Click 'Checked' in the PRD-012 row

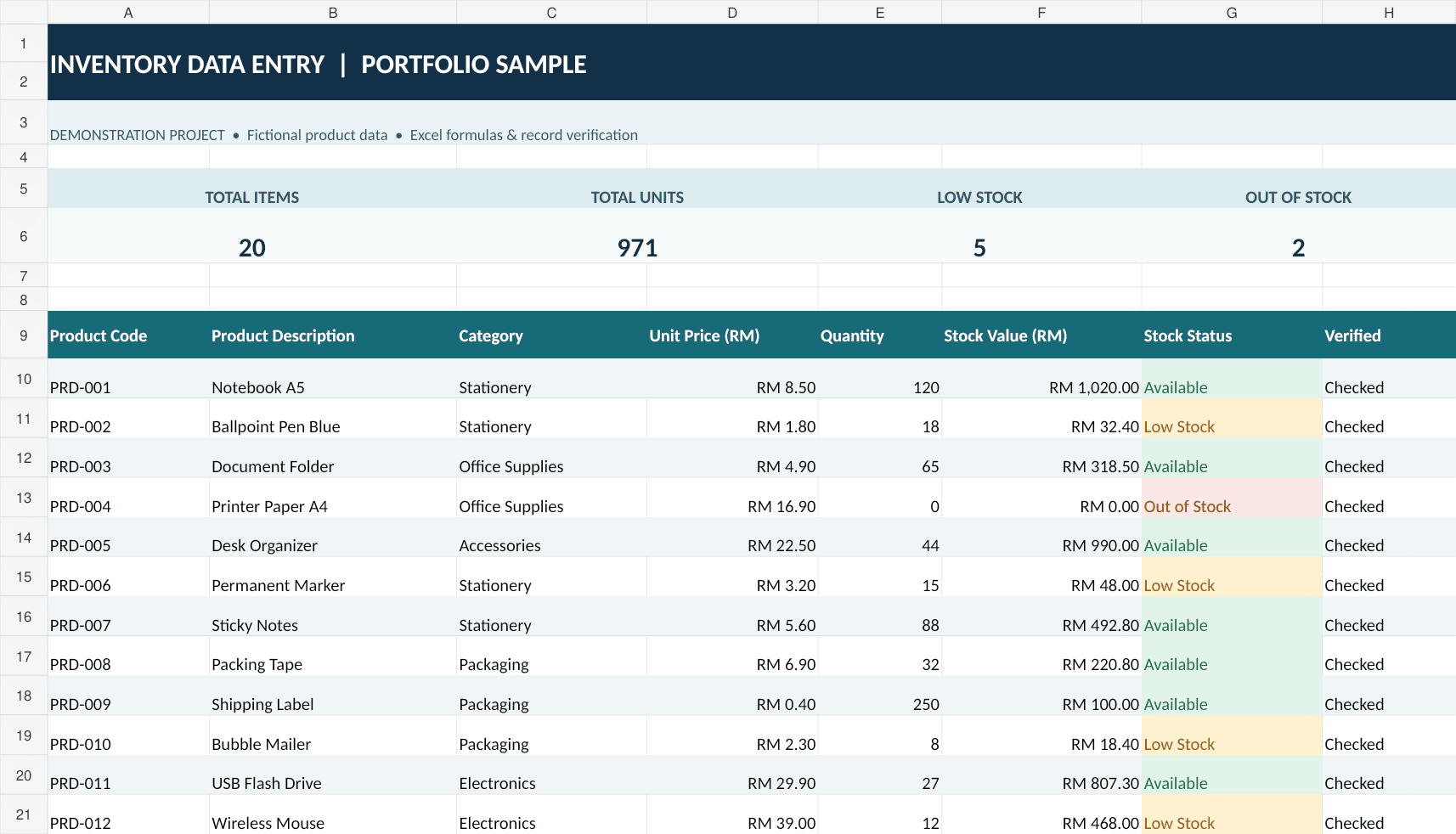point(1389,814)
